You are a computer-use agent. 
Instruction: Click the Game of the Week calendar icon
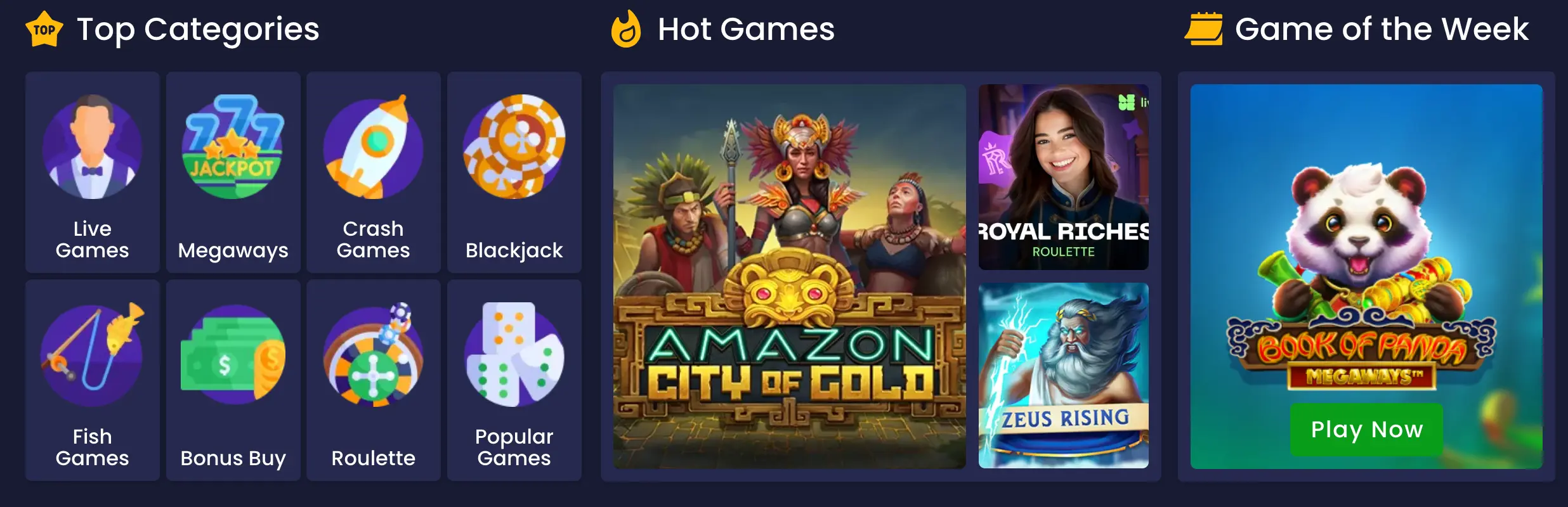pos(1204,29)
